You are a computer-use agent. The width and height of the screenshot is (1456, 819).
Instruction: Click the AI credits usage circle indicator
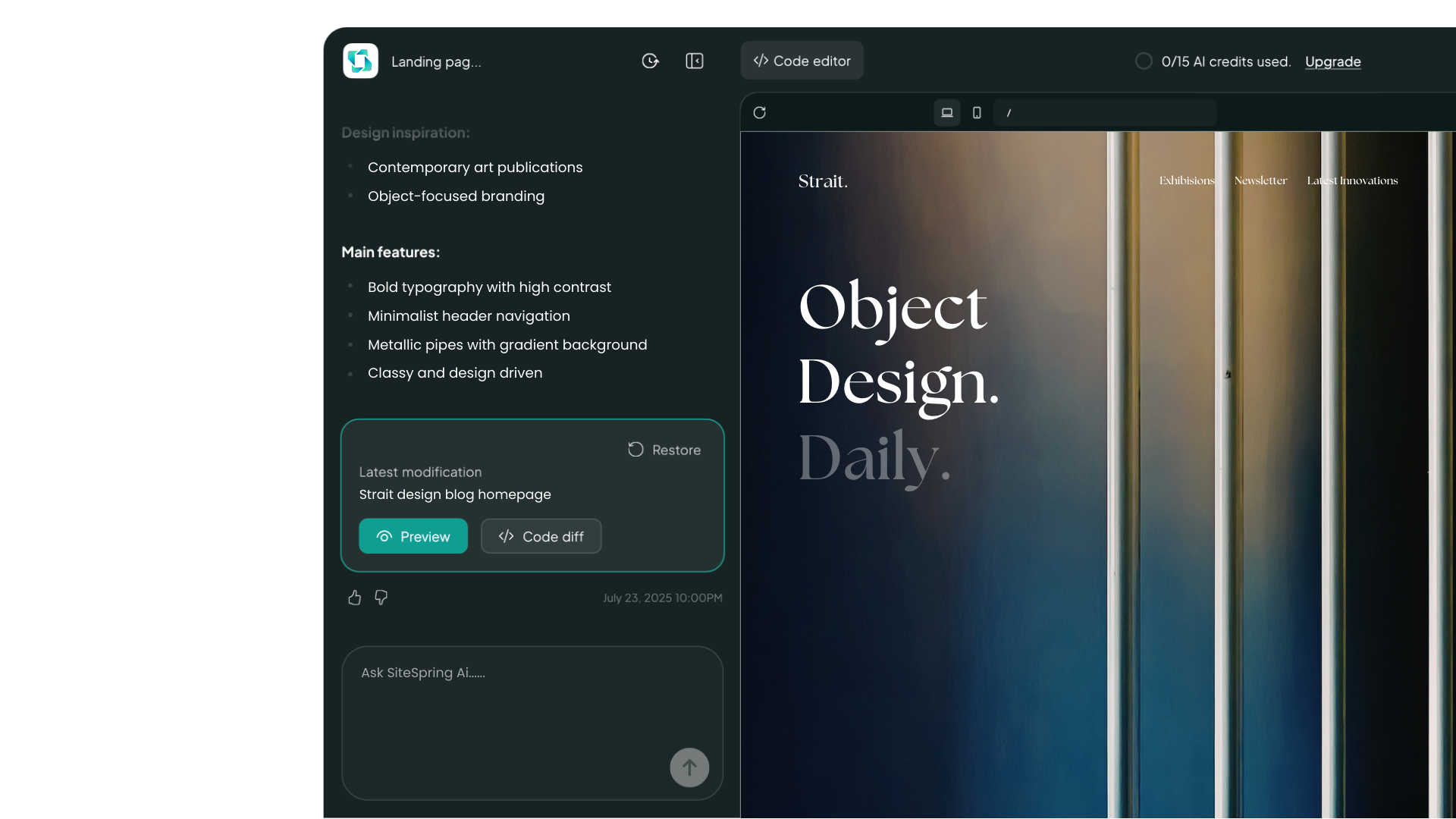click(1144, 61)
